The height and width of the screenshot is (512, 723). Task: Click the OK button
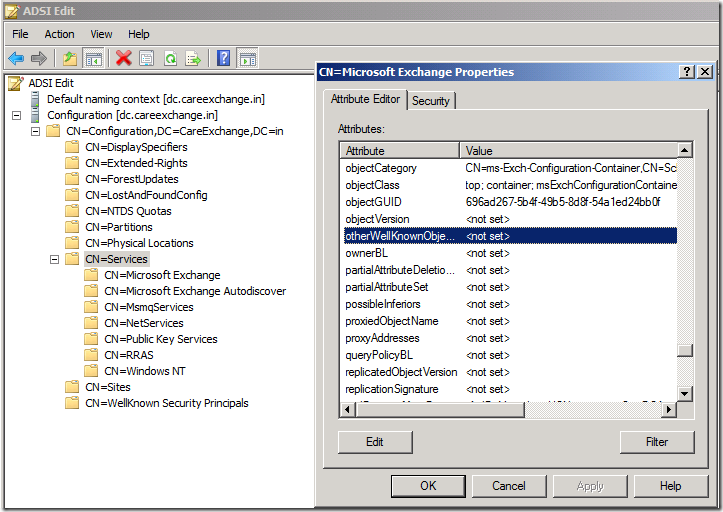(428, 486)
